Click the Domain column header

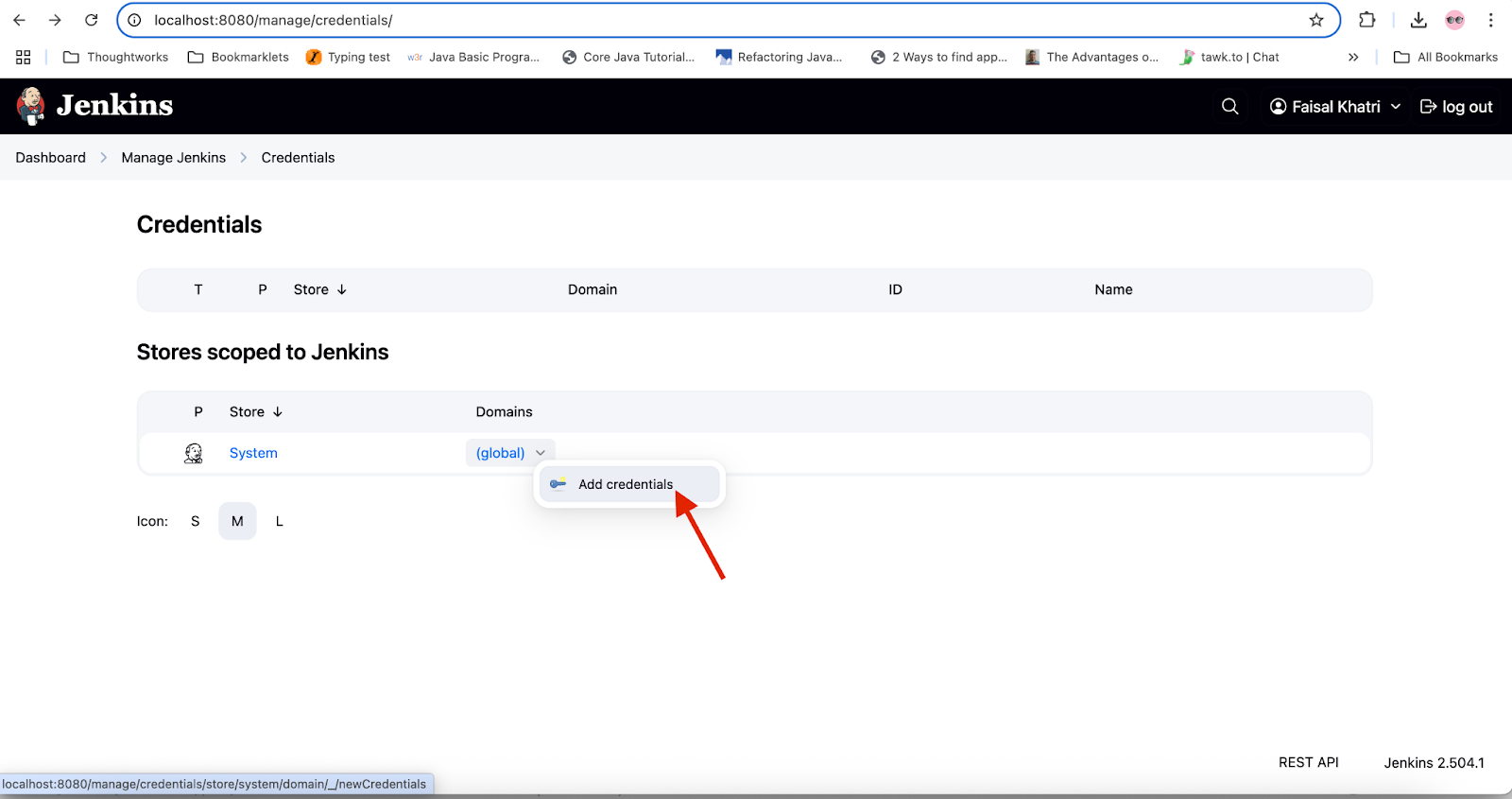593,289
